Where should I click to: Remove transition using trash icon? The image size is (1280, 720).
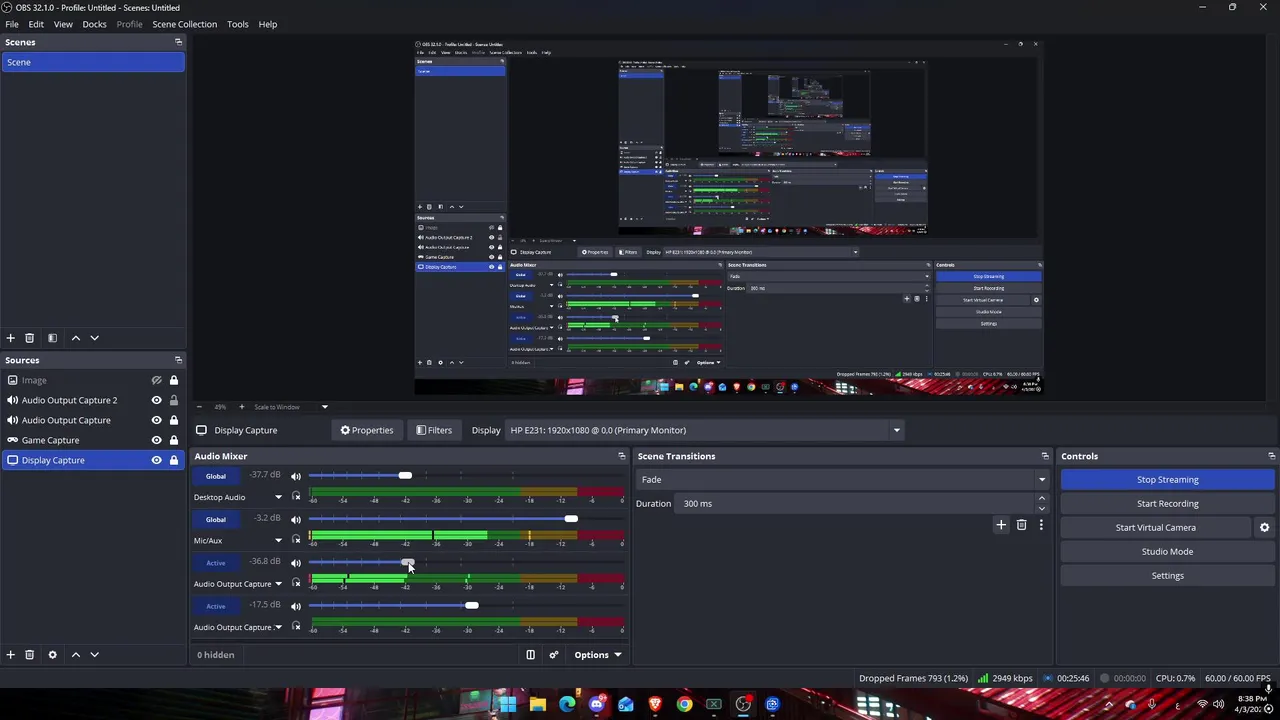pyautogui.click(x=1021, y=525)
